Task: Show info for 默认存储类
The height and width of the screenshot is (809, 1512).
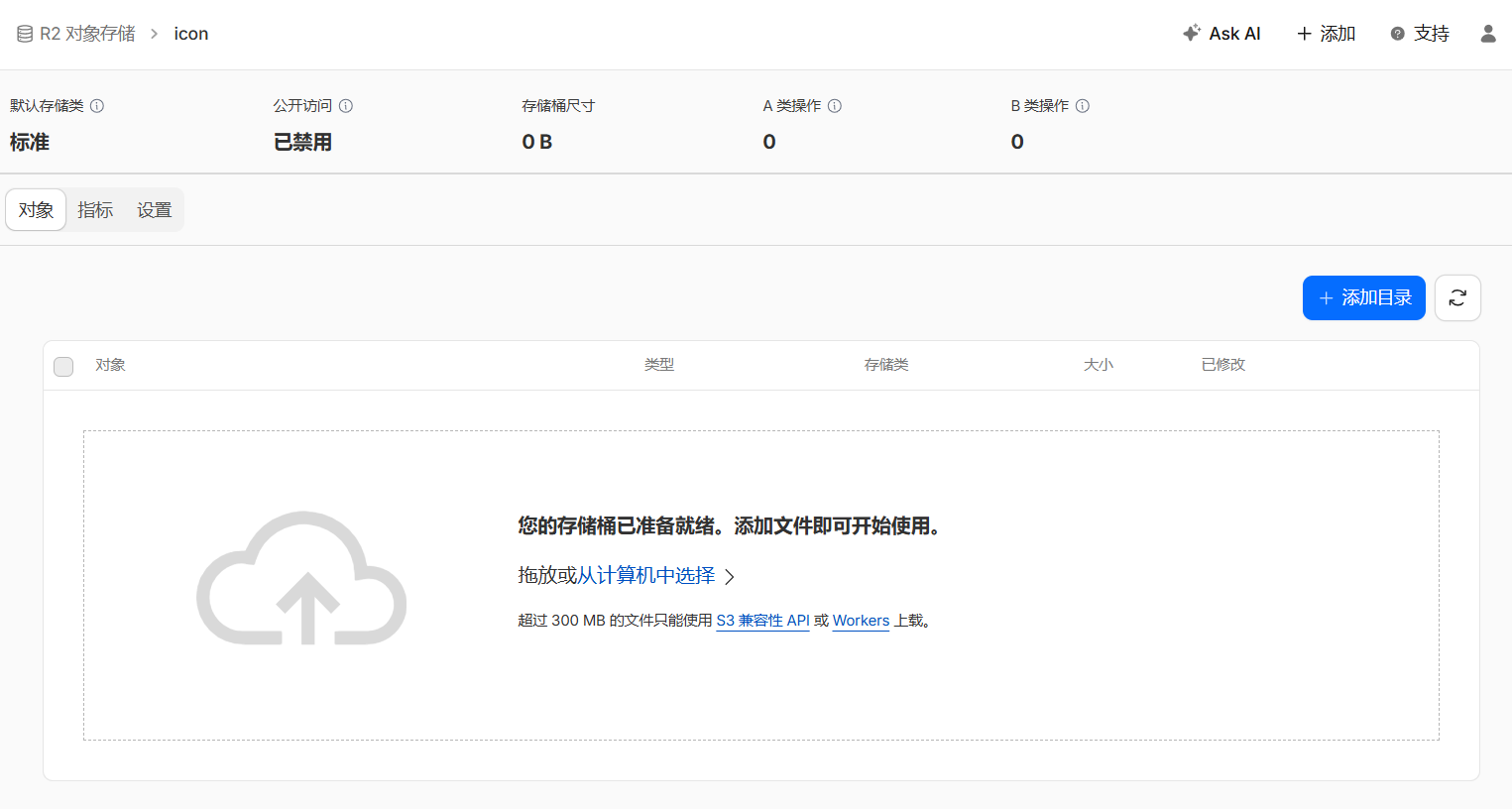Action: coord(97,106)
